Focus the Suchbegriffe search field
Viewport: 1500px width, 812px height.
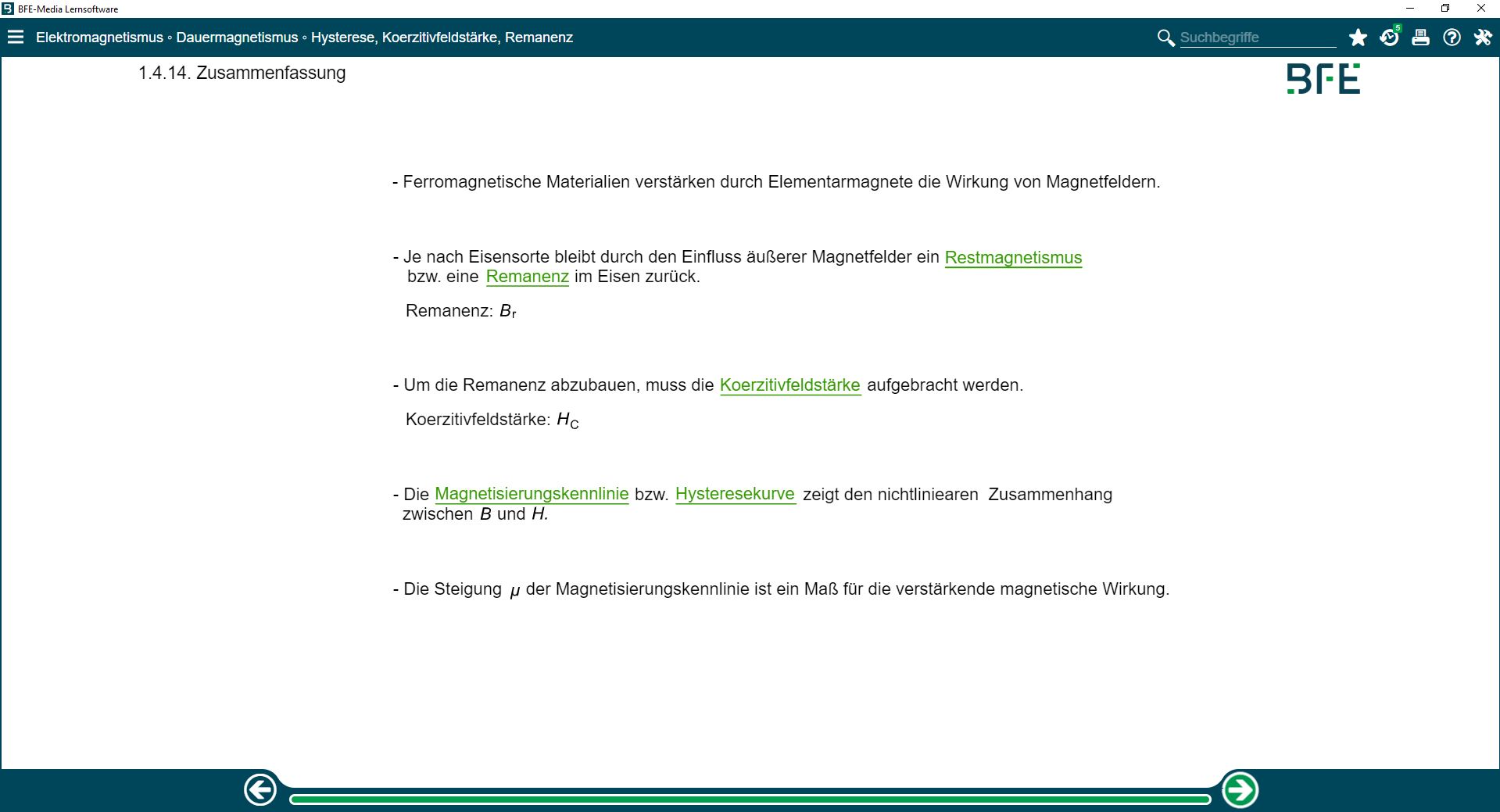[x=1257, y=38]
